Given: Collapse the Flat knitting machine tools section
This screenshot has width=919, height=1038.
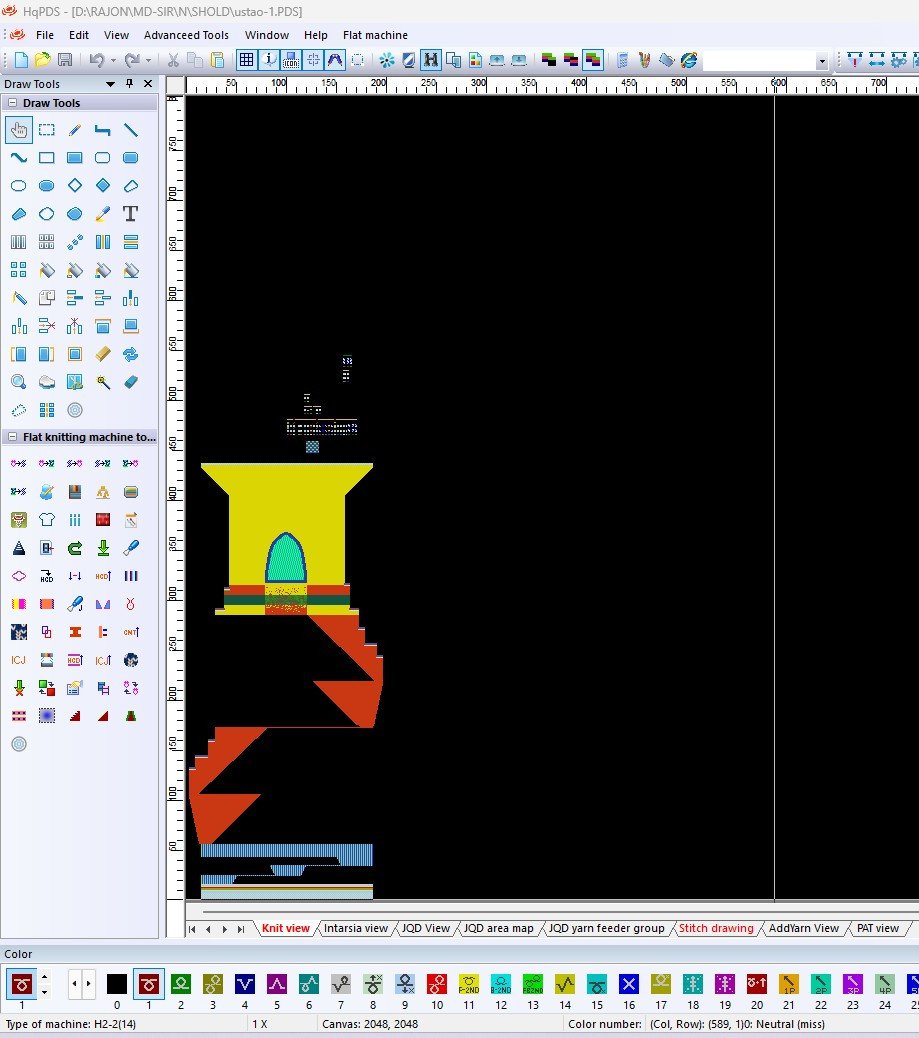Looking at the screenshot, I should click(12, 437).
